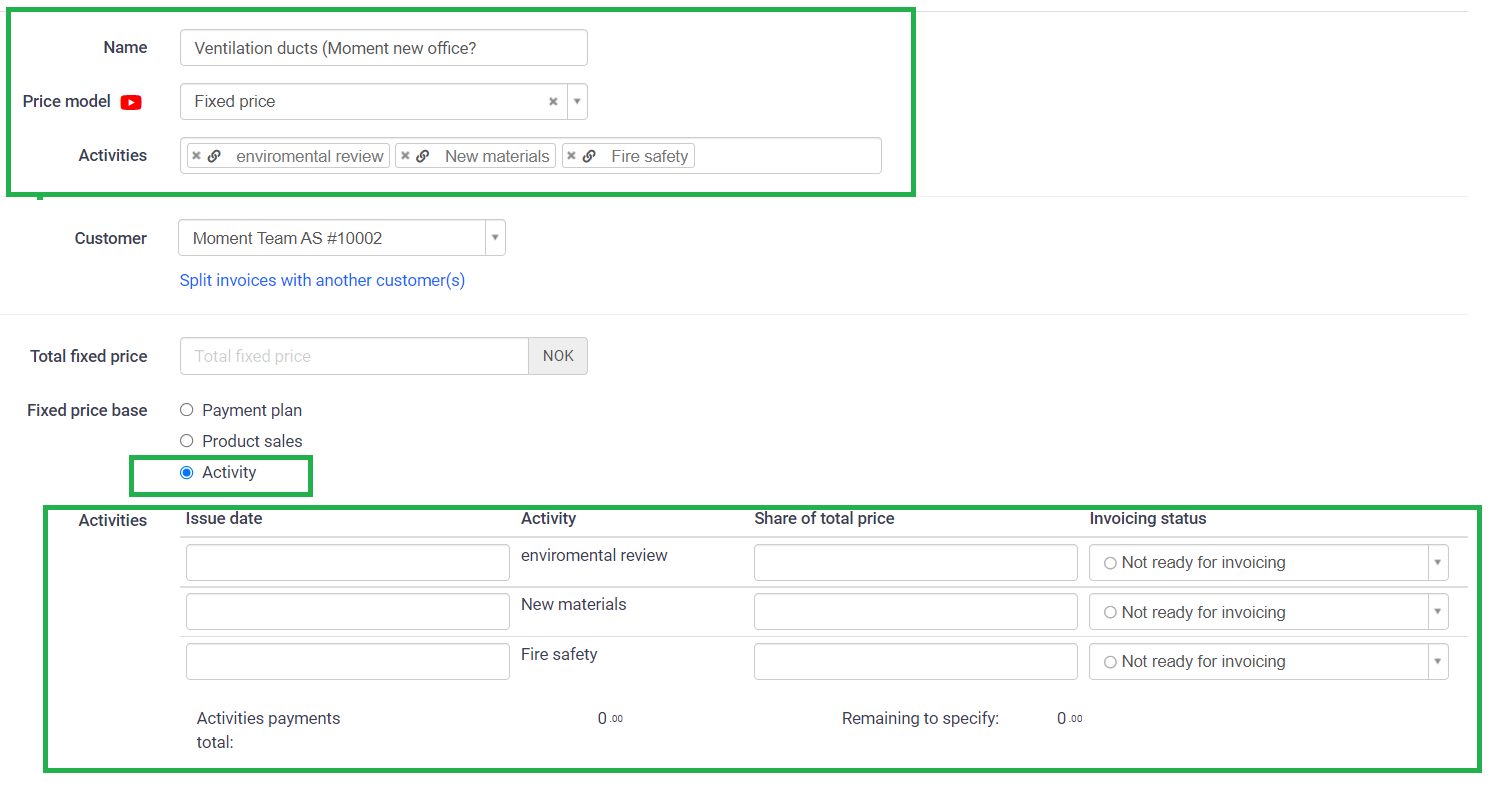This screenshot has height=800, width=1502.
Task: Remove the enviromental review activity tag
Action: [196, 156]
